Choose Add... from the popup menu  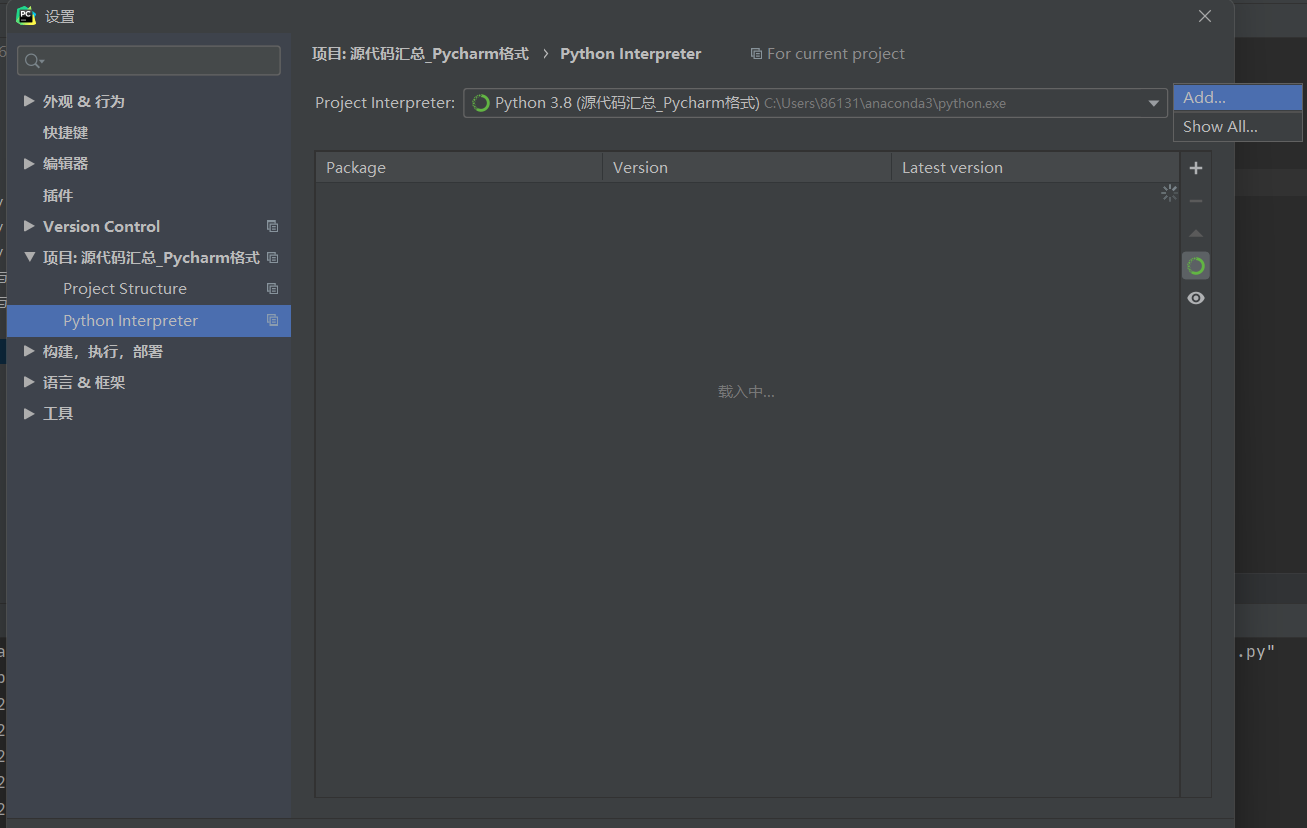1238,98
